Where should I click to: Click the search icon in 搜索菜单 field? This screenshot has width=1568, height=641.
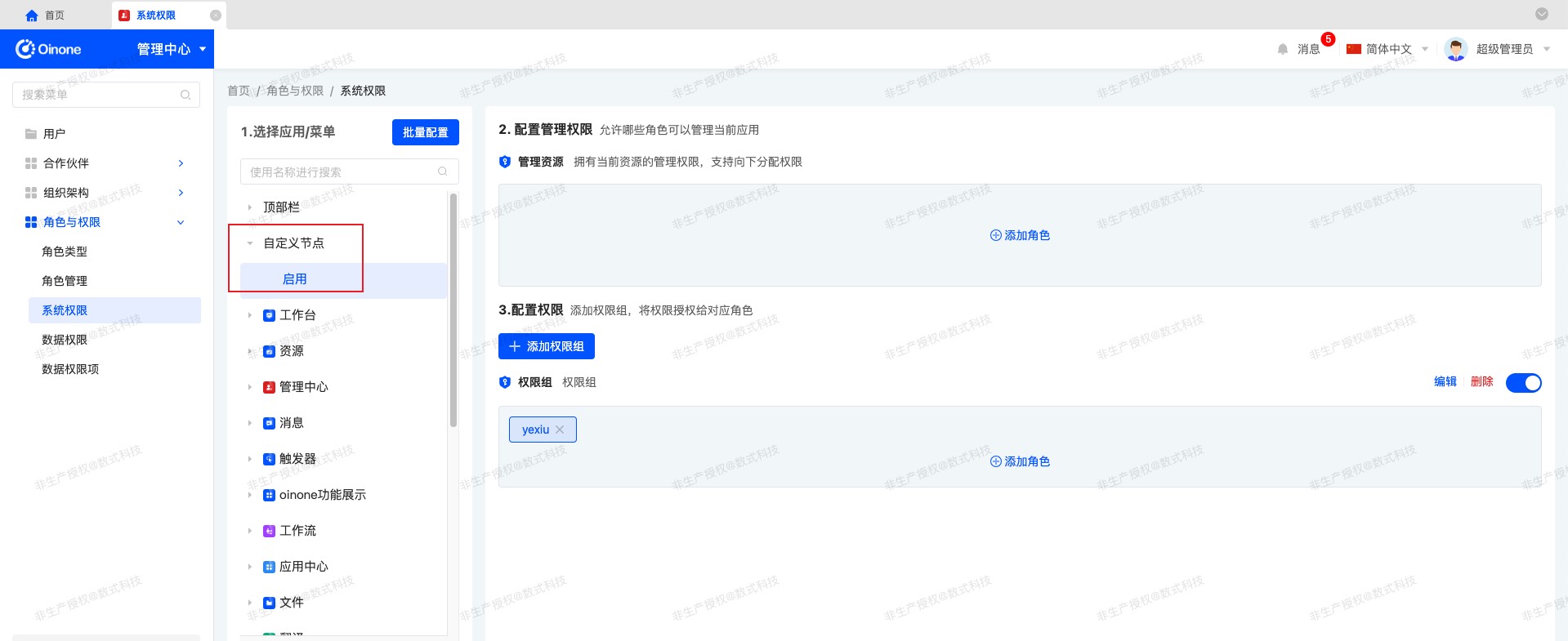[185, 95]
